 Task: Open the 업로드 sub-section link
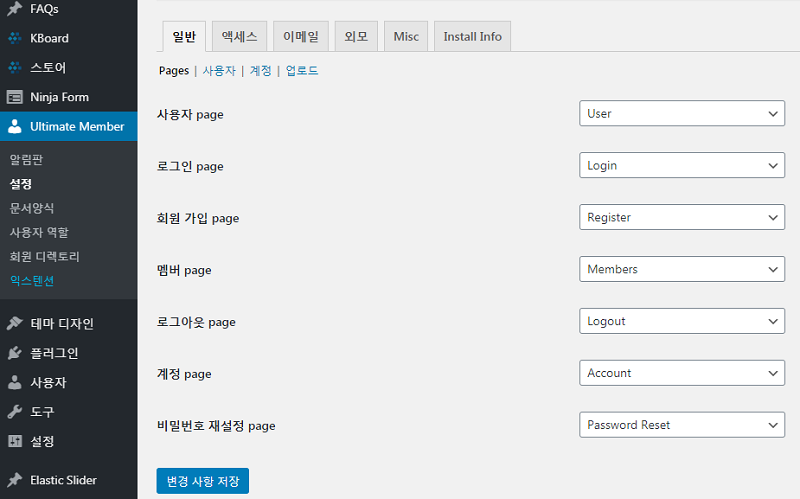coord(302,70)
